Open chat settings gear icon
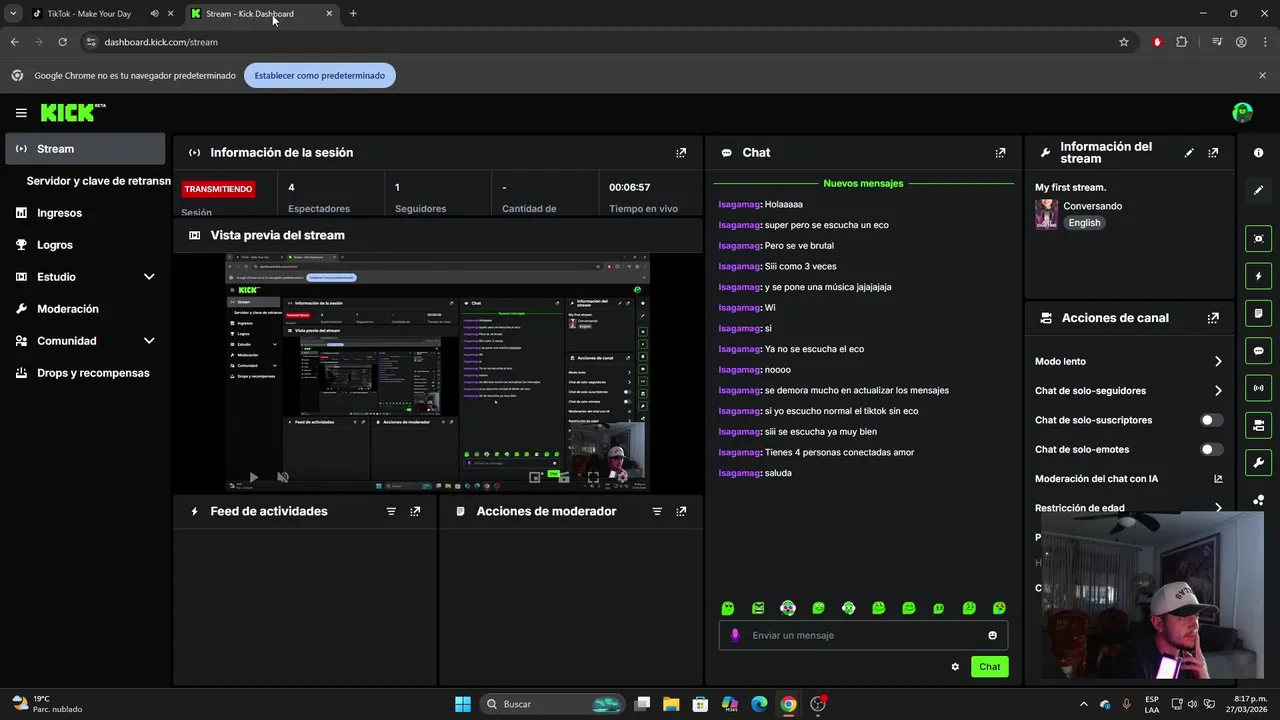 tap(955, 667)
